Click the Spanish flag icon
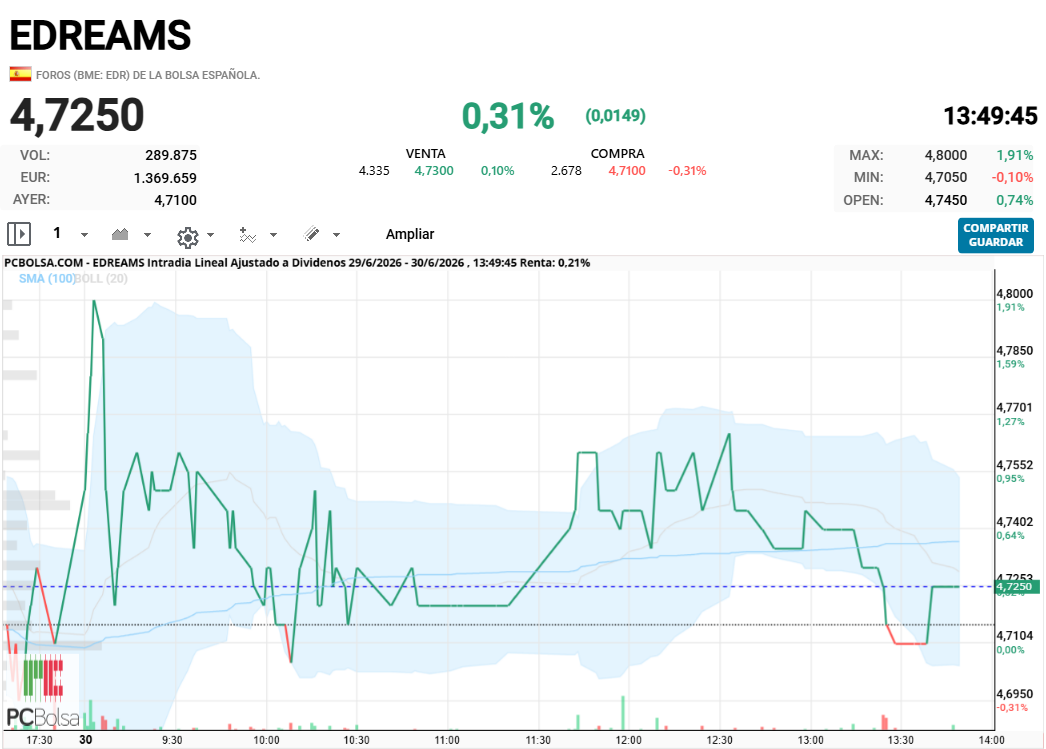1046x749 pixels. tap(20, 74)
